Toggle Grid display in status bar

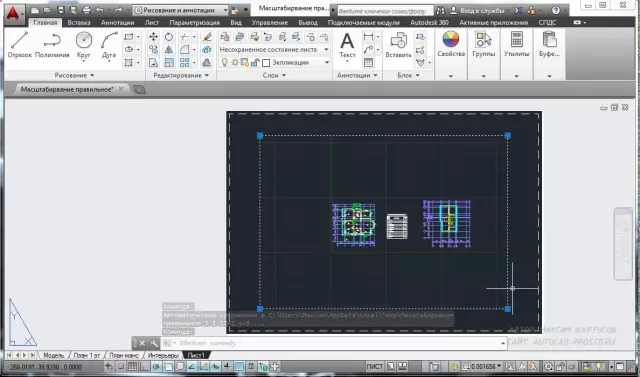point(133,366)
